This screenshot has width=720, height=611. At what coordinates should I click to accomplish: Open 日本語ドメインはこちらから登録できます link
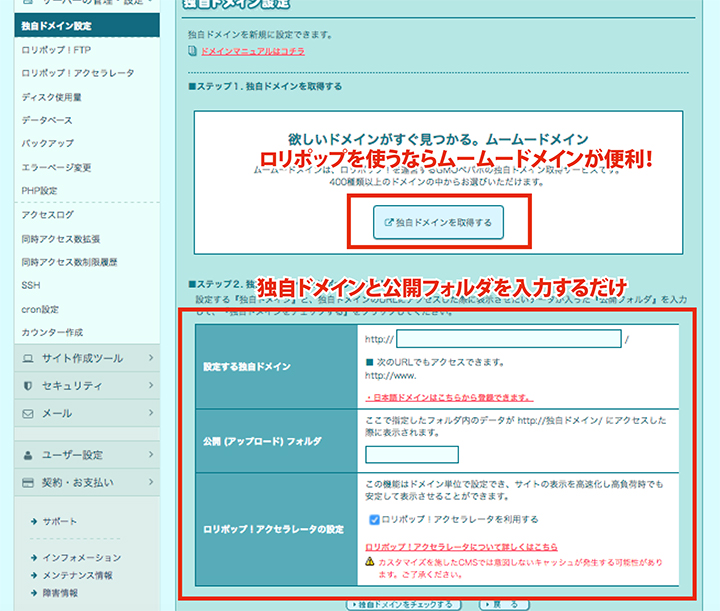(x=450, y=398)
